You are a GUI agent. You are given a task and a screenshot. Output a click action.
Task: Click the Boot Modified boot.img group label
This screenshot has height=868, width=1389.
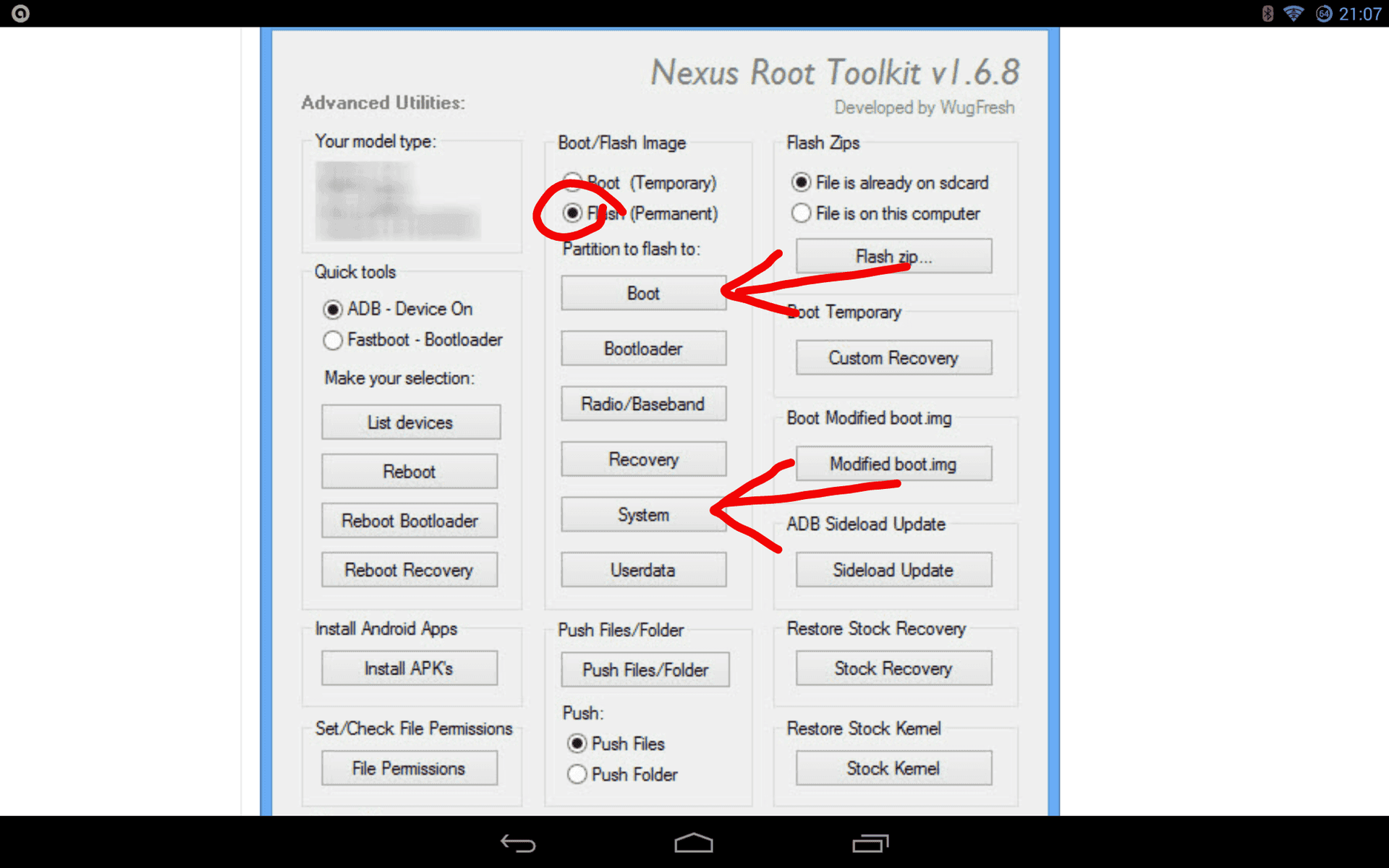[869, 418]
